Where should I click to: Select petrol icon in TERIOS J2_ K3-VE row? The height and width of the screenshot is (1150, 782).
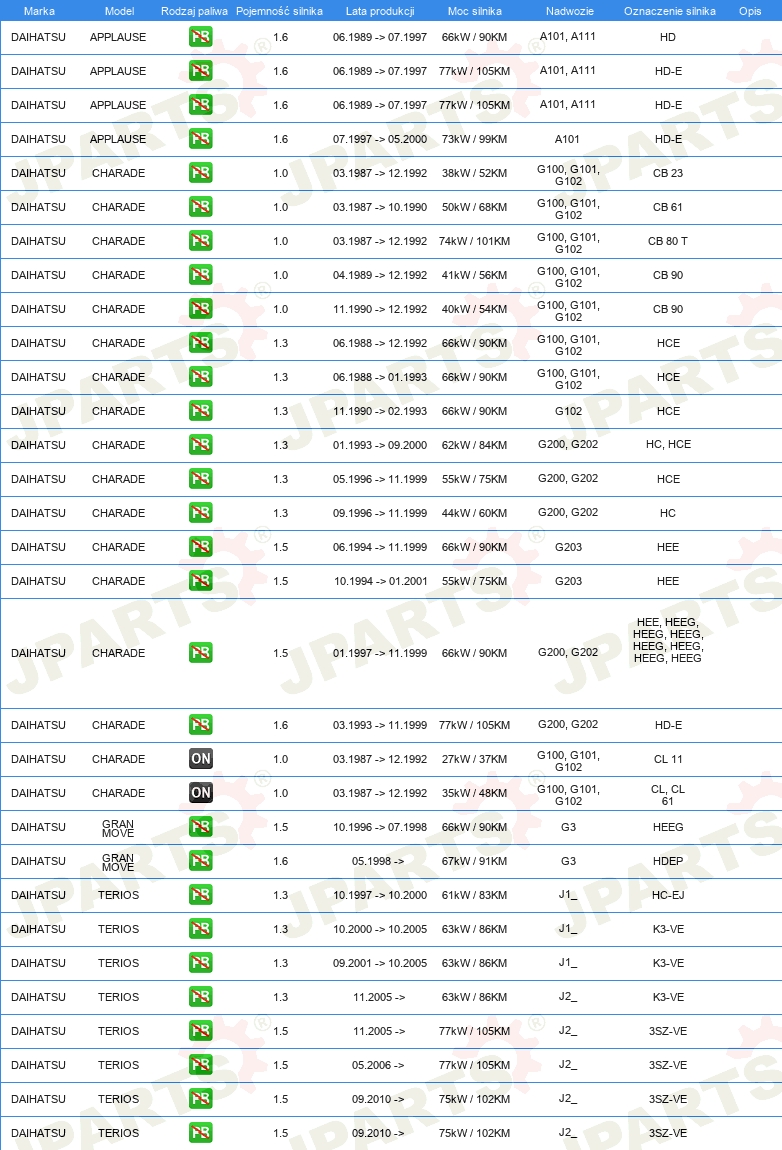tap(200, 997)
